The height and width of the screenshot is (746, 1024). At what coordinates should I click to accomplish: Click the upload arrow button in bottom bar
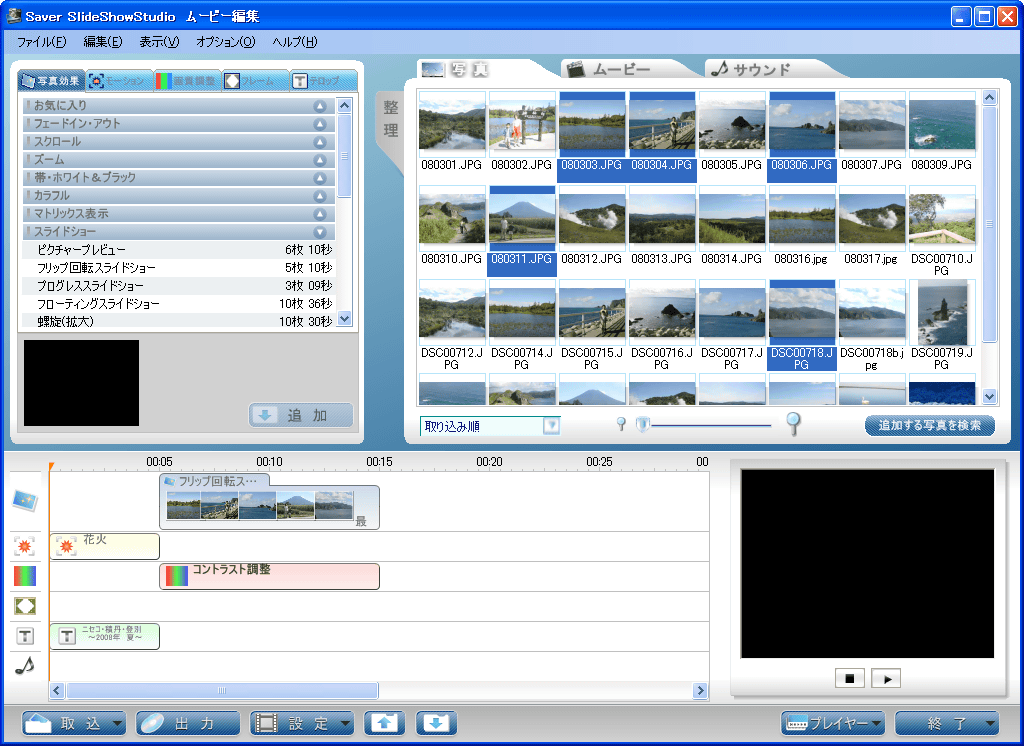pyautogui.click(x=384, y=723)
